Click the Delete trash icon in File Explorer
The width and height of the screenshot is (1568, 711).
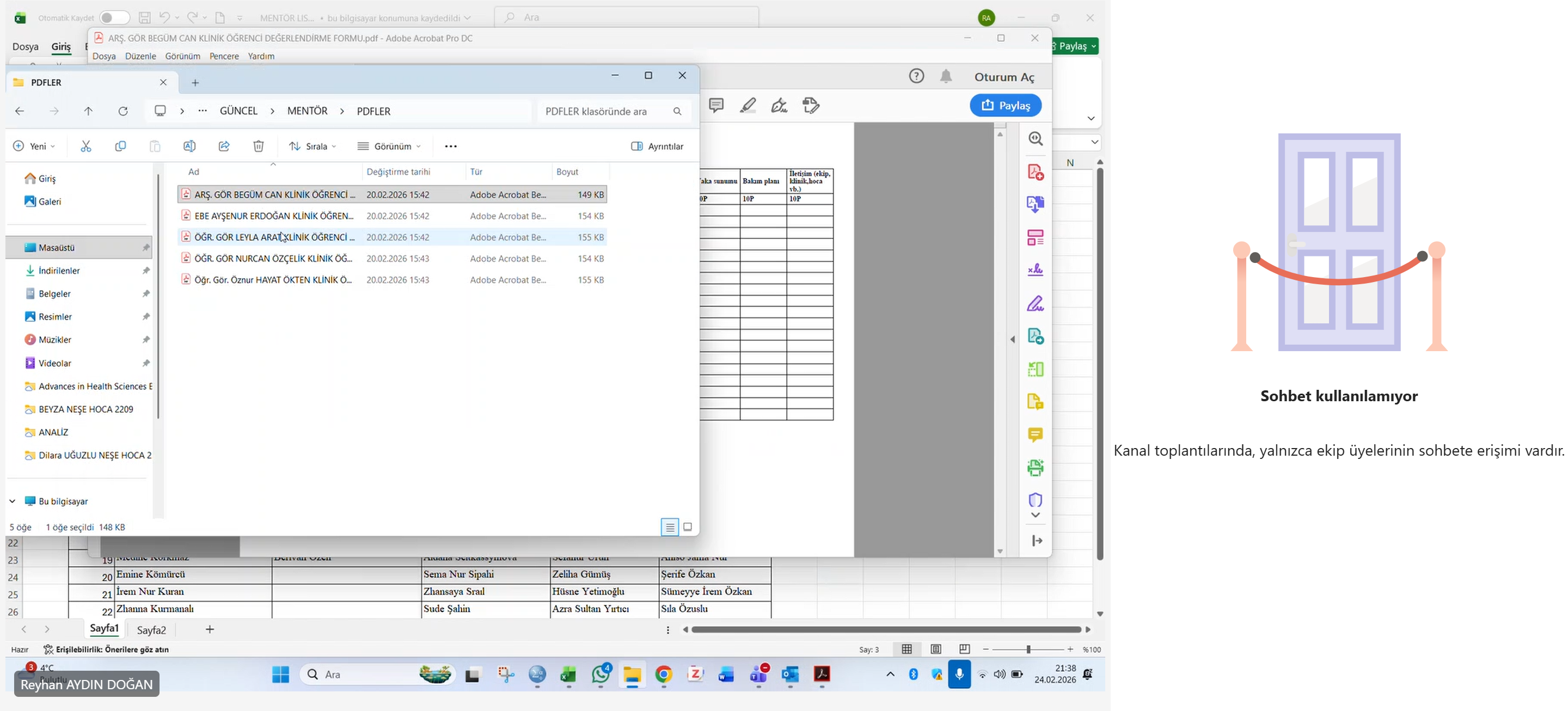(258, 146)
